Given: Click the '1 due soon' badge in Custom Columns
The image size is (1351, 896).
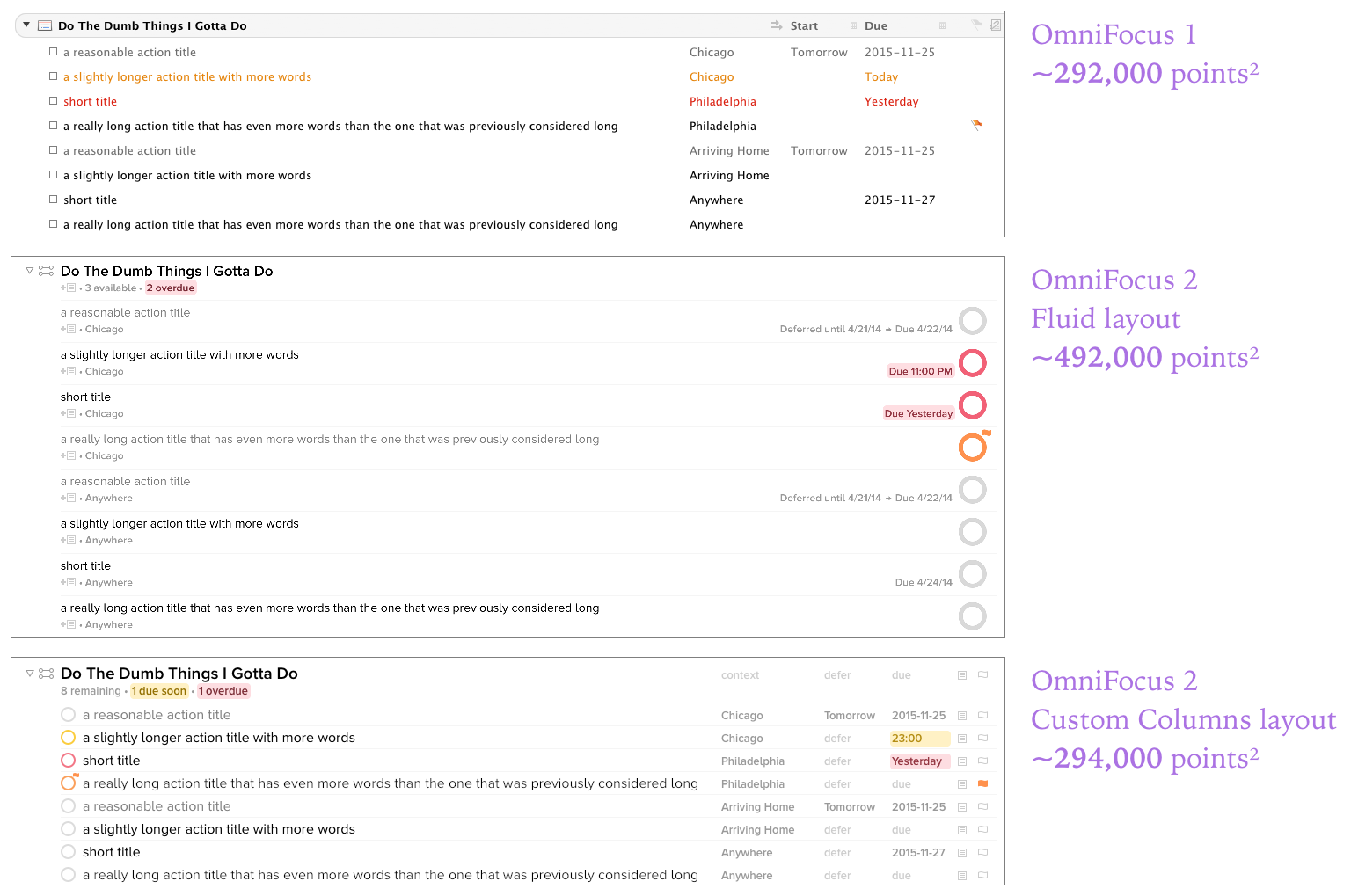Looking at the screenshot, I should pyautogui.click(x=159, y=691).
